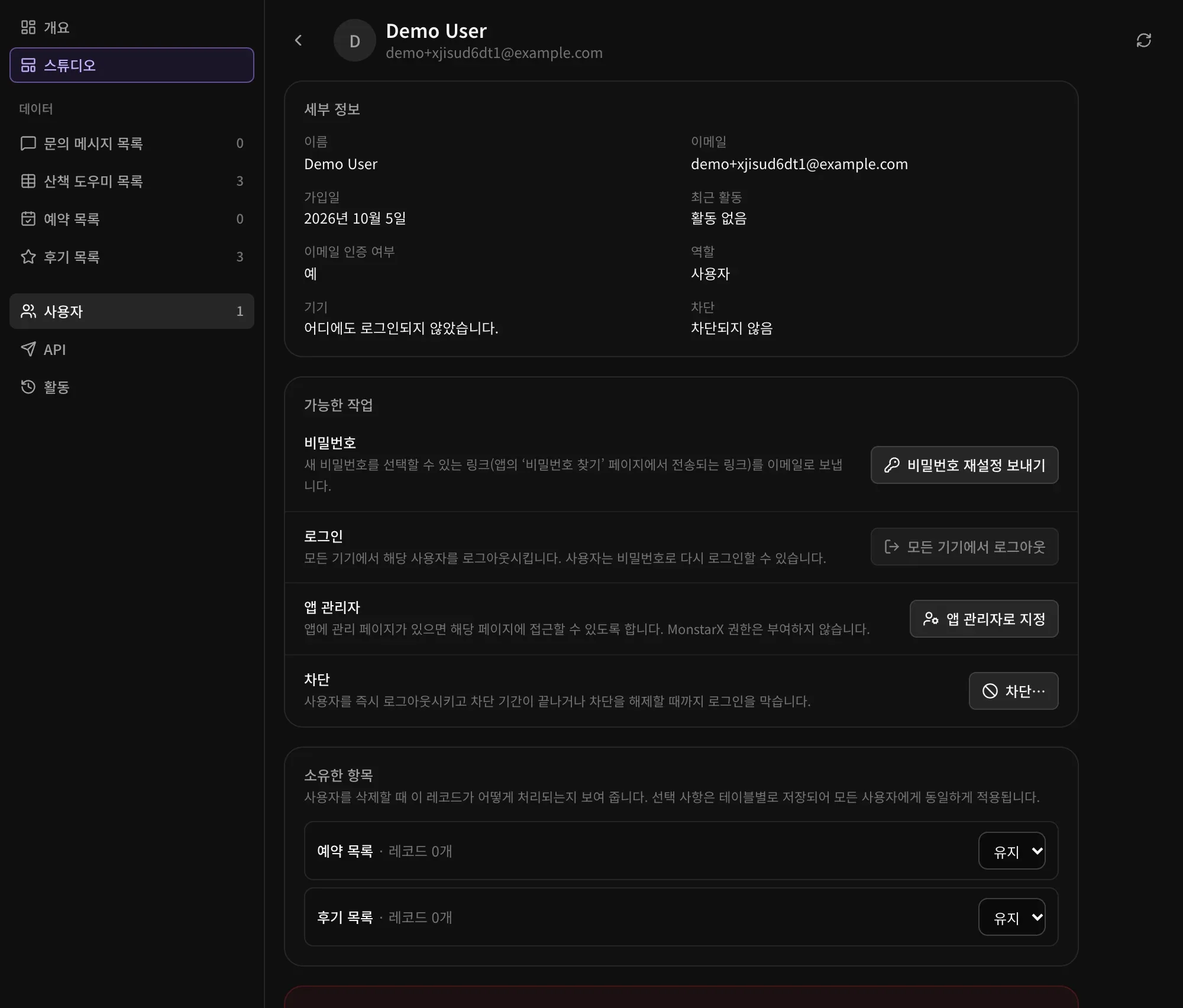Viewport: 1183px width, 1008px height.
Task: Click 모든 기기에서 로그아웃 button
Action: click(x=964, y=547)
